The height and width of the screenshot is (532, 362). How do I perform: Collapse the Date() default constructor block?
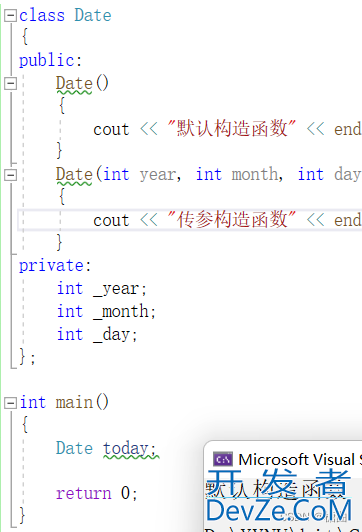11,83
